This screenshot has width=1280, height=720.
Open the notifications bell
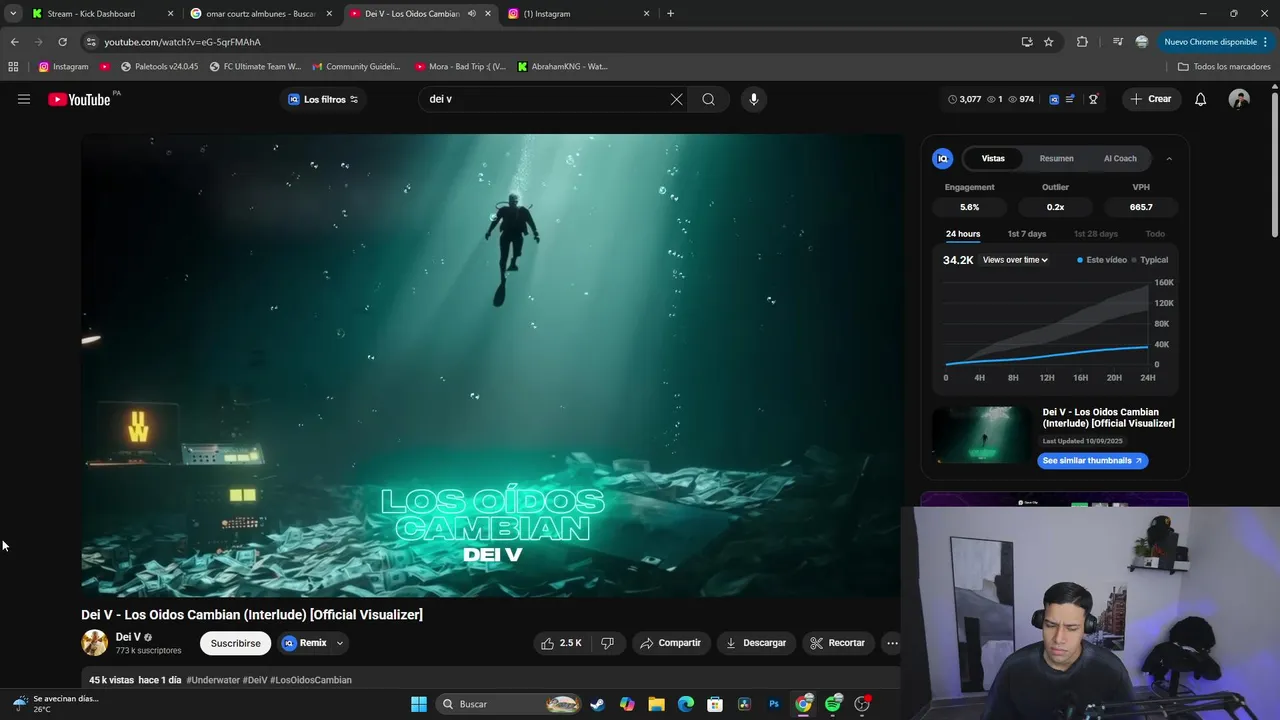1201,99
